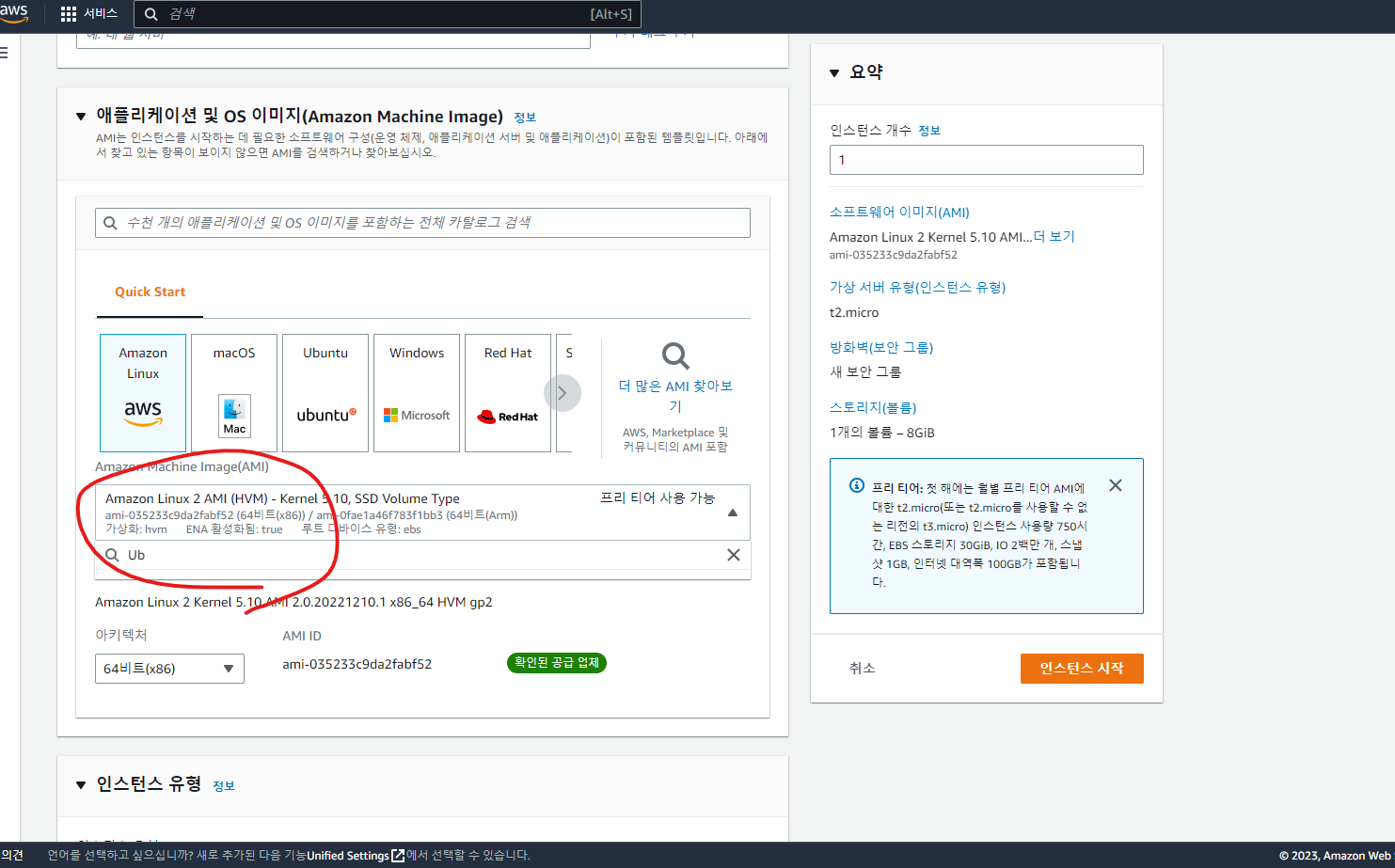
Task: Click the cancel button in summary panel
Action: (x=863, y=668)
